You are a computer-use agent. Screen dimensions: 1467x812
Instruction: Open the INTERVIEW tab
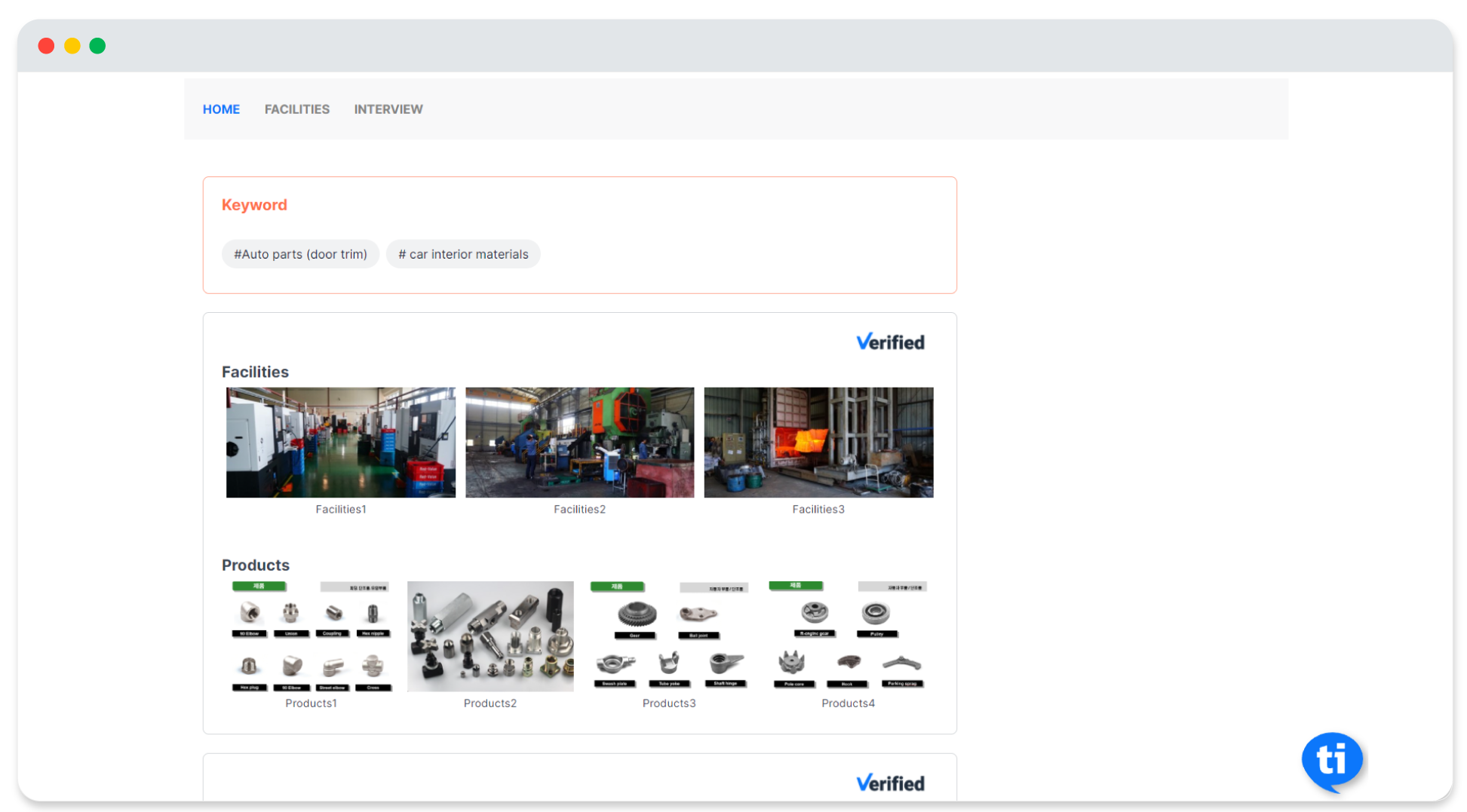pos(388,109)
